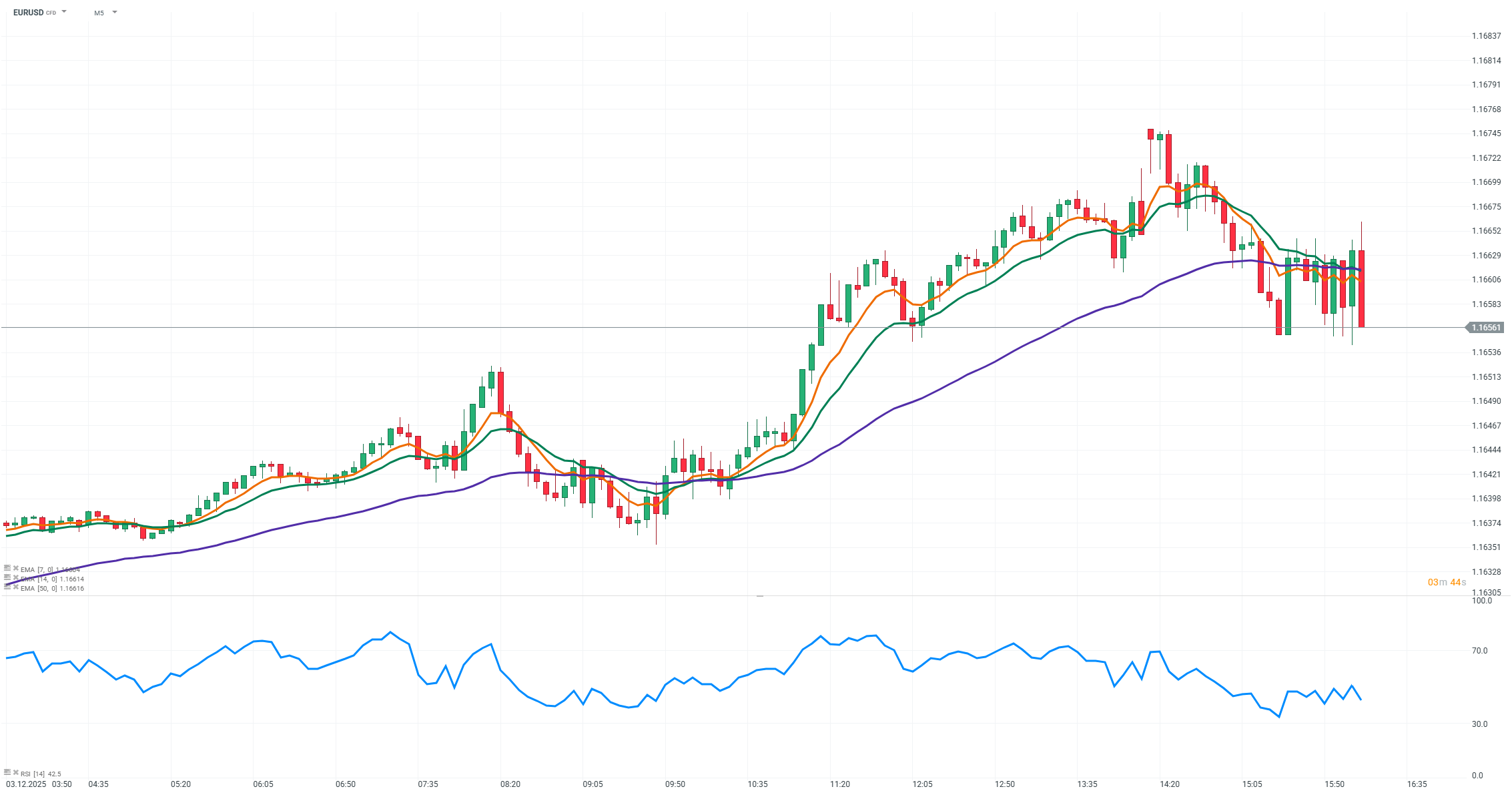Click the pane divider handle above RSI
The image size is (1512, 795).
pyautogui.click(x=759, y=595)
